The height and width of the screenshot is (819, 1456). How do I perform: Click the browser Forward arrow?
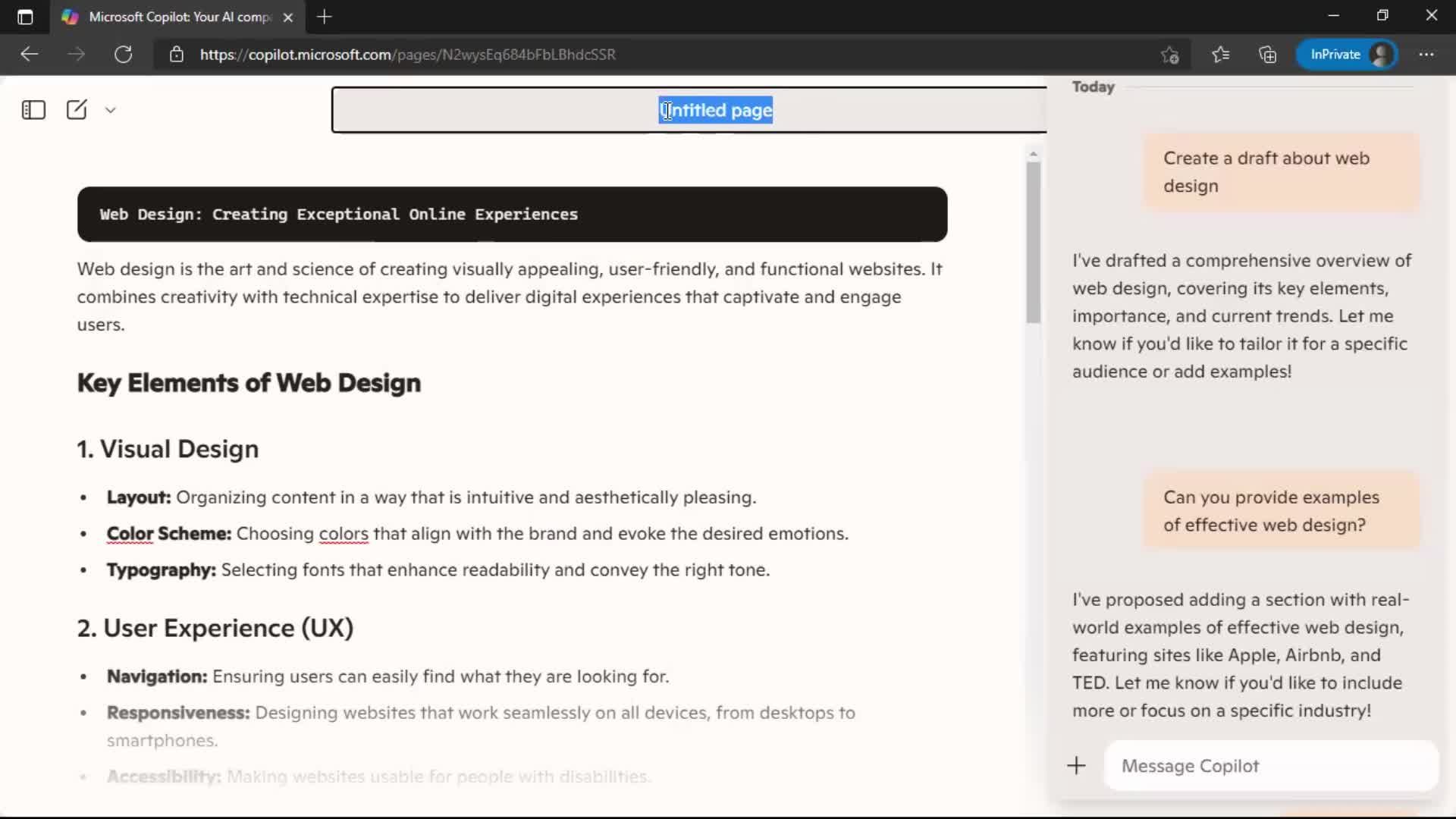(x=76, y=55)
